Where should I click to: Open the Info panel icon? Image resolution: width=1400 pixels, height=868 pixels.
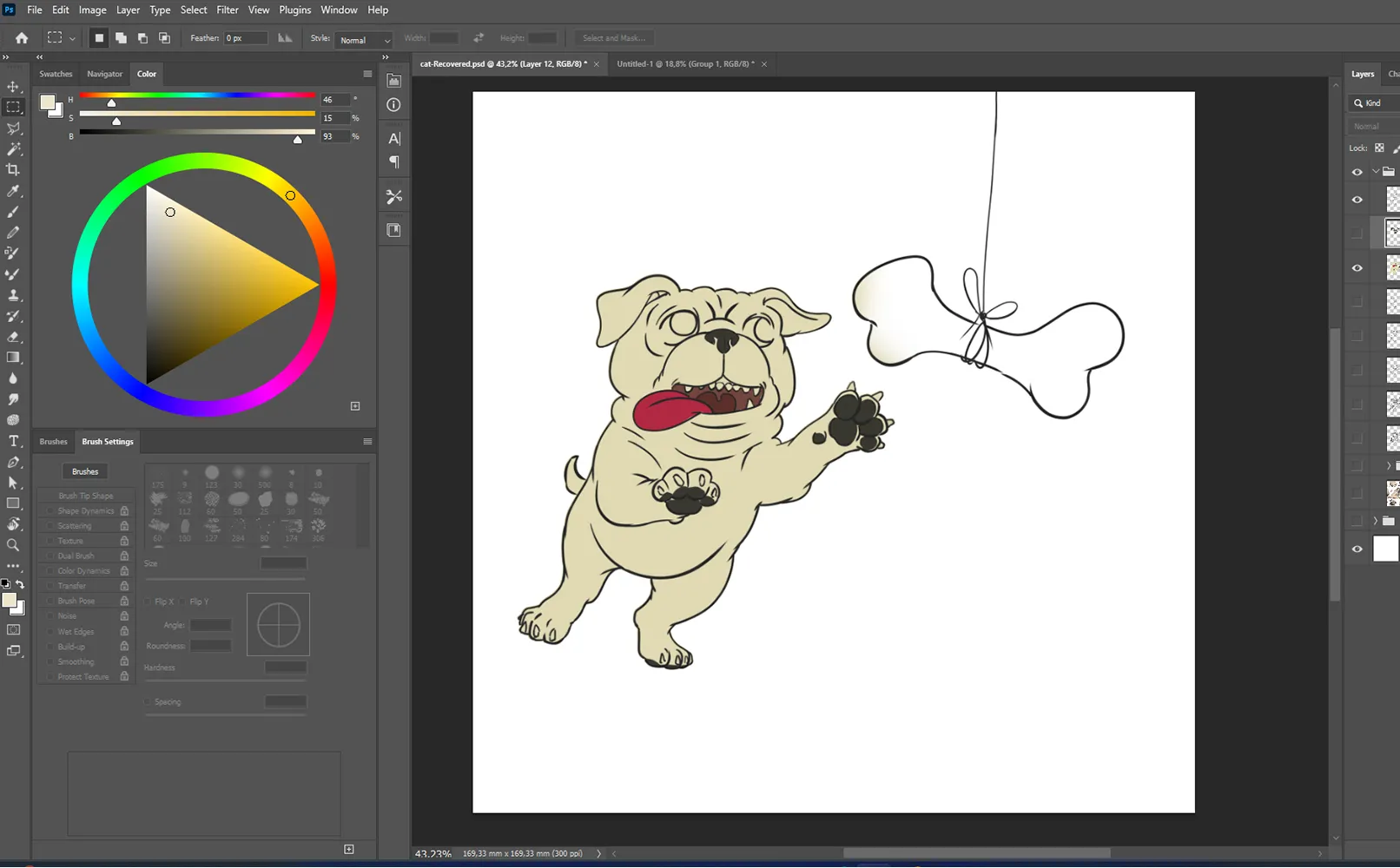pyautogui.click(x=394, y=105)
